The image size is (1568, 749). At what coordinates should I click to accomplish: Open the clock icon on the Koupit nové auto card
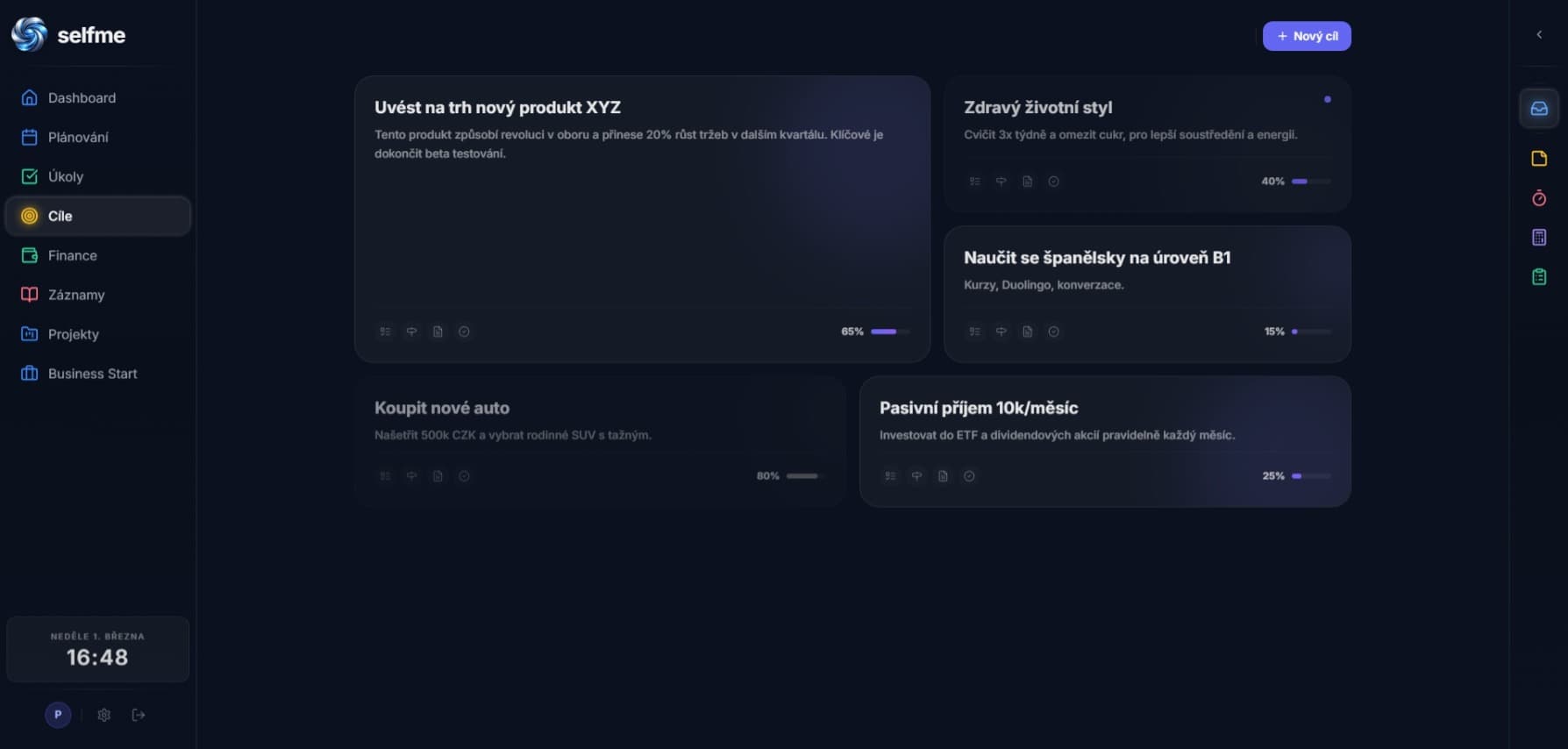point(464,476)
